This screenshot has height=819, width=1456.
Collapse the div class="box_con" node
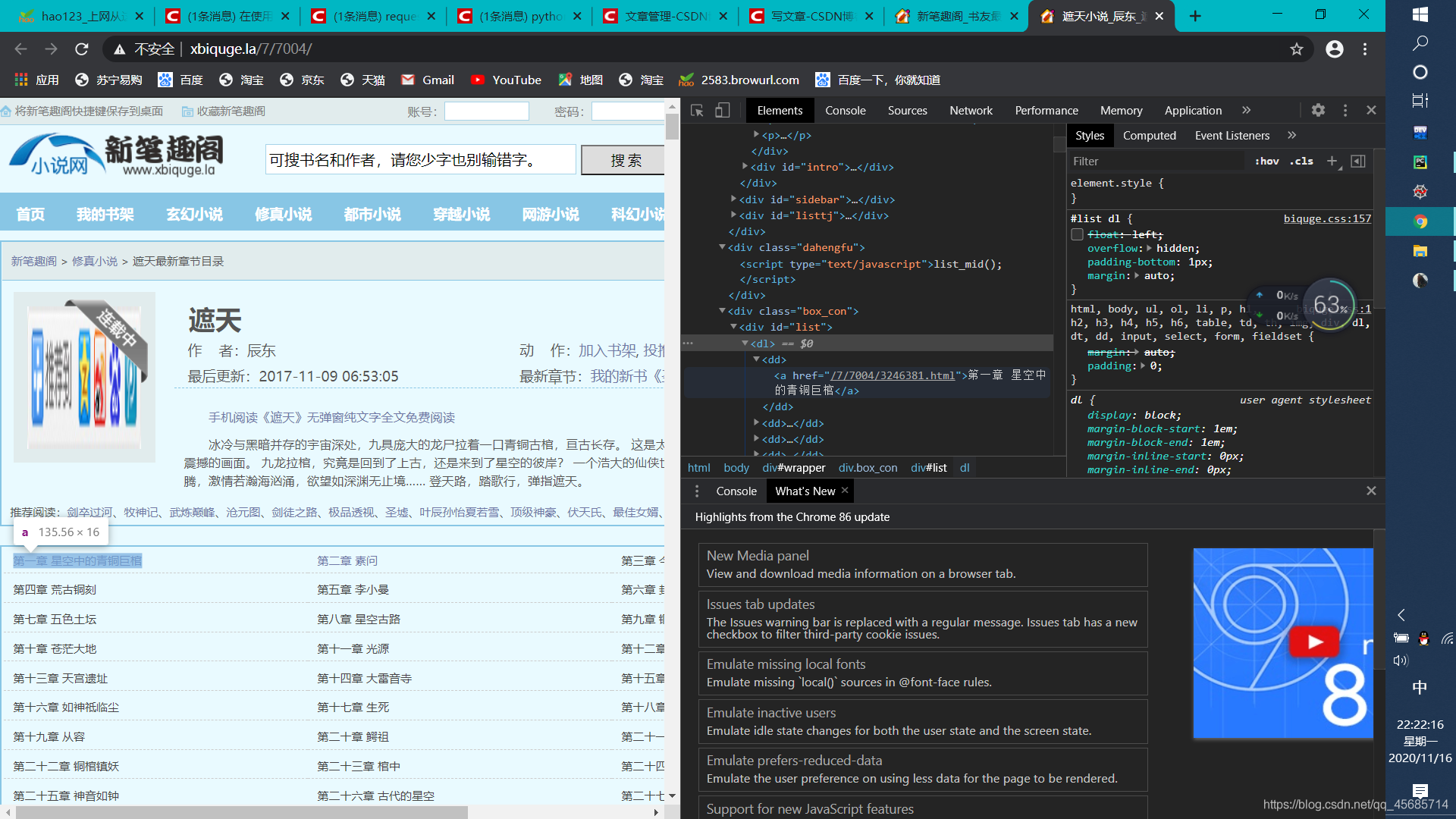tap(722, 311)
